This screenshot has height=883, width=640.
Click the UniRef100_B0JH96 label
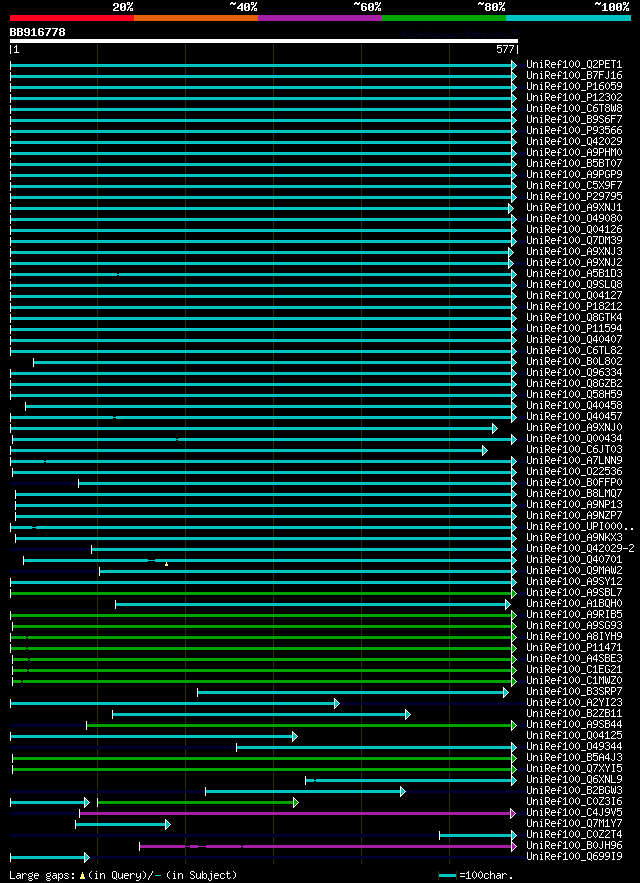pos(574,845)
